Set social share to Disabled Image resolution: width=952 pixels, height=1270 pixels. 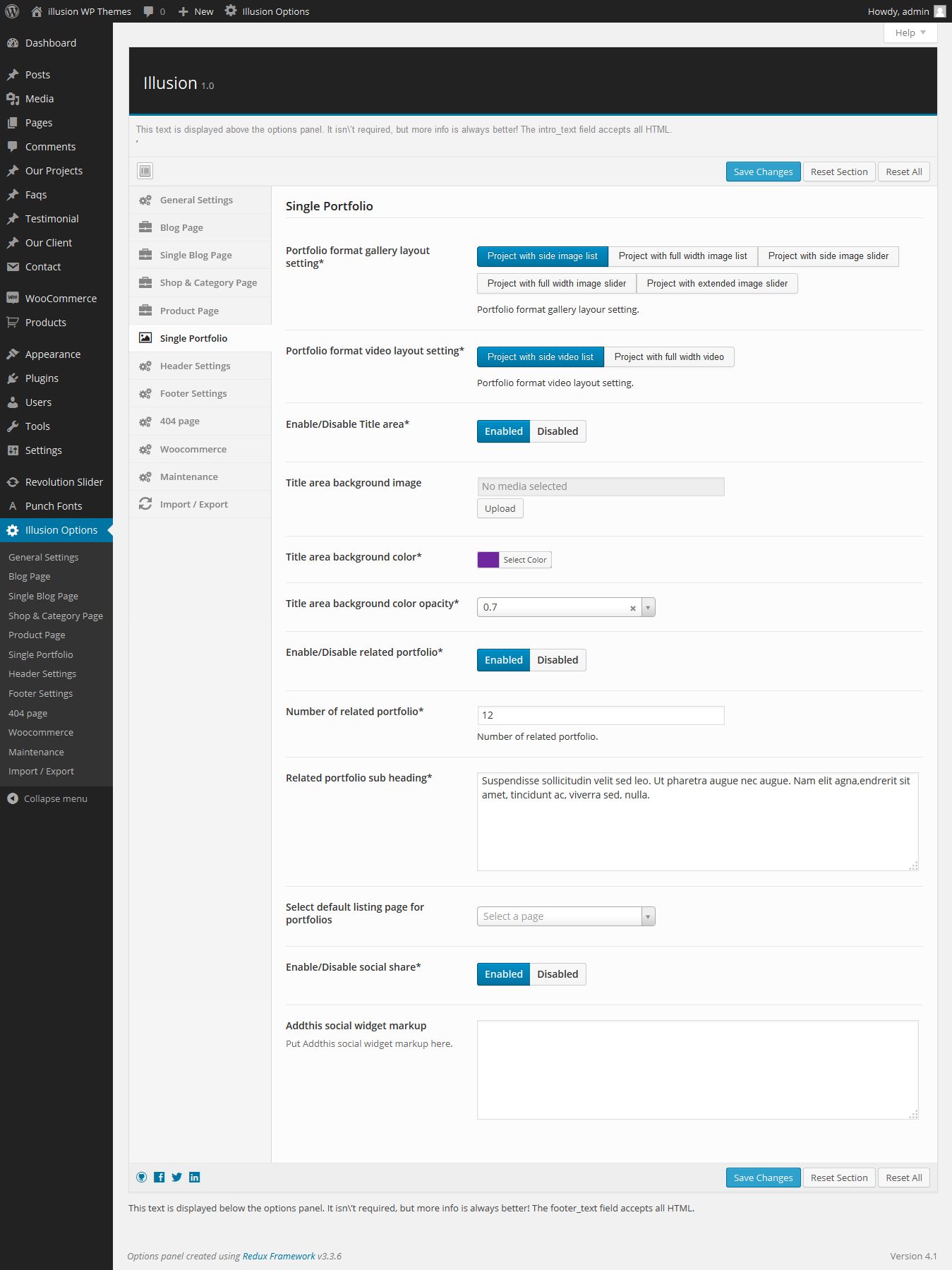point(558,974)
